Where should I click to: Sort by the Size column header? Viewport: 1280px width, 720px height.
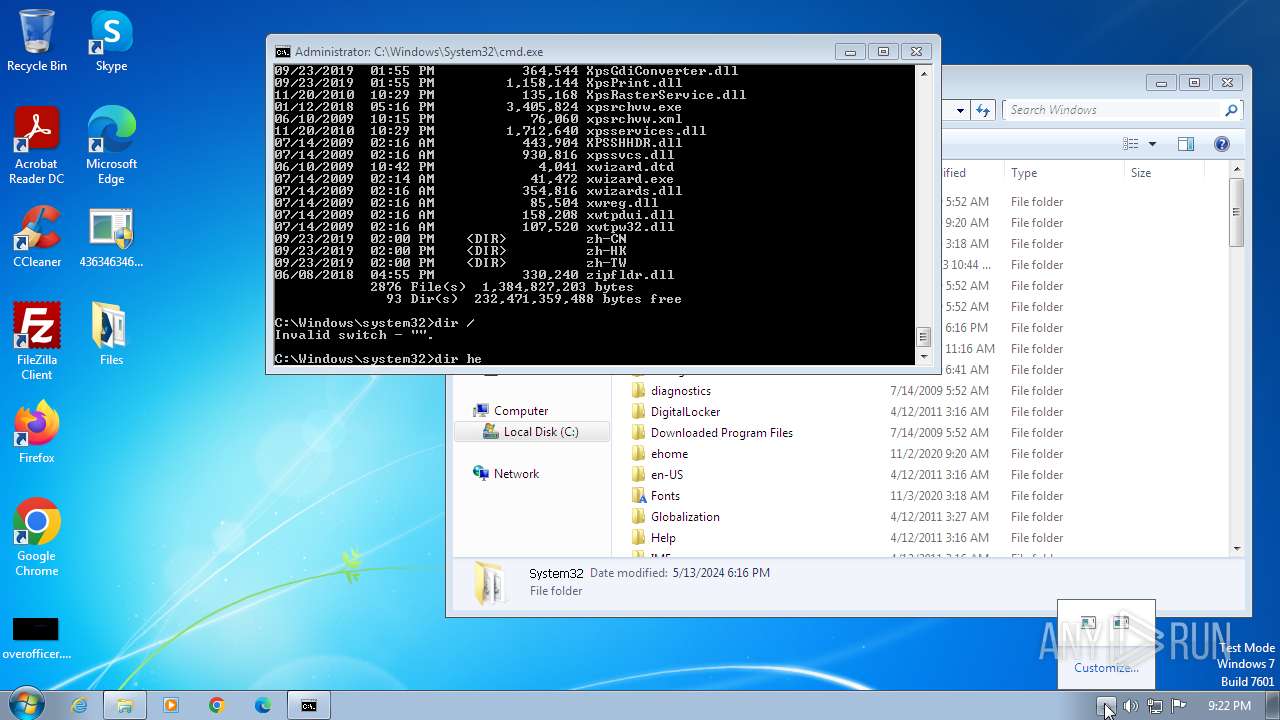1176,173
